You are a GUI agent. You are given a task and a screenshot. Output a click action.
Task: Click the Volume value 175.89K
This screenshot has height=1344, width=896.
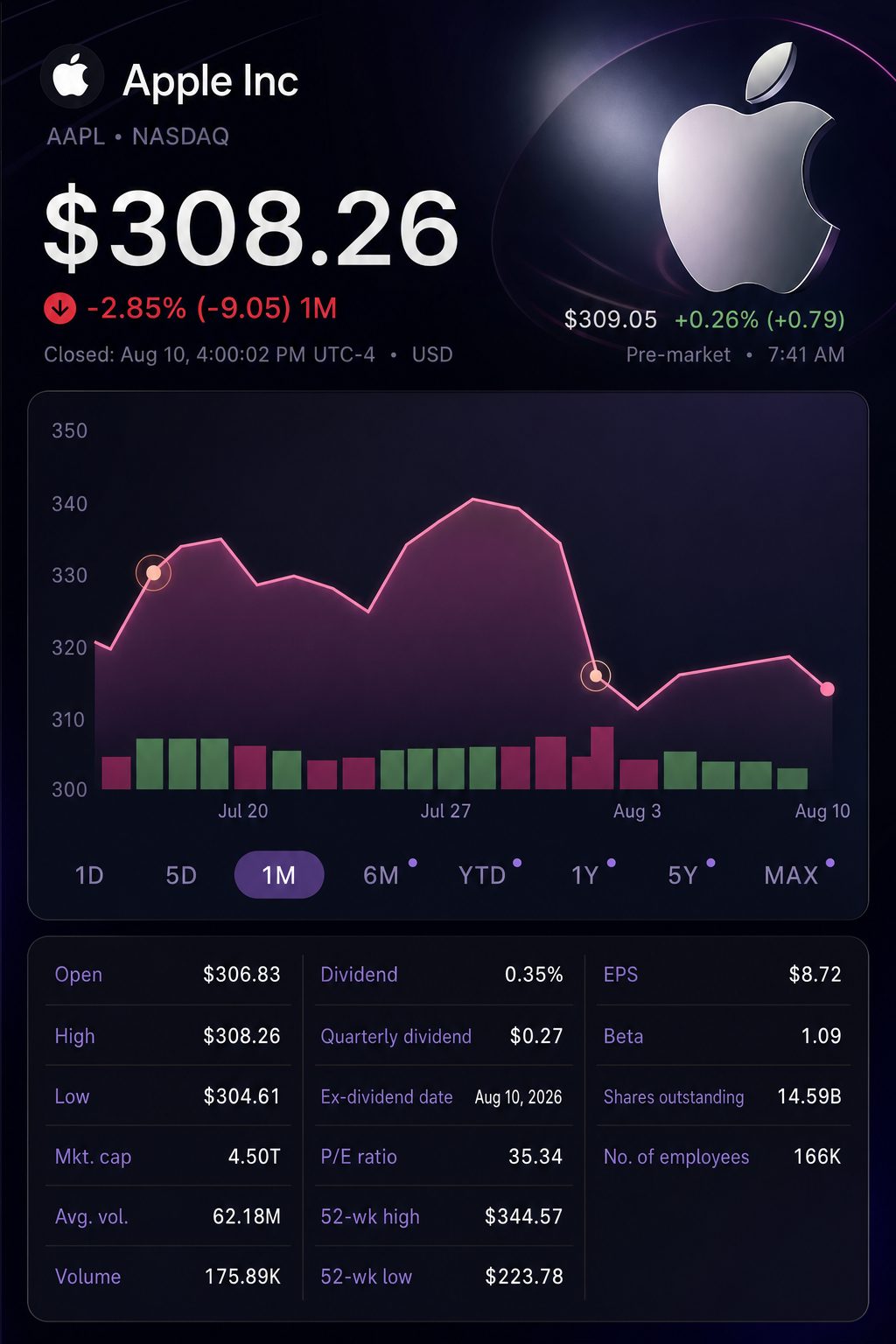coord(242,1277)
